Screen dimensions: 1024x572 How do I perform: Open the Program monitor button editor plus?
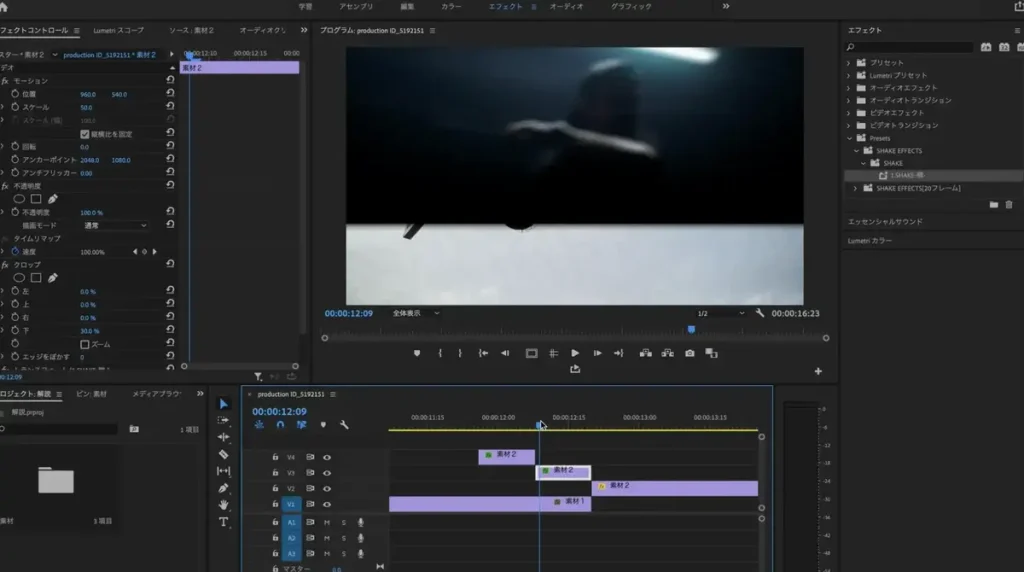pos(818,372)
